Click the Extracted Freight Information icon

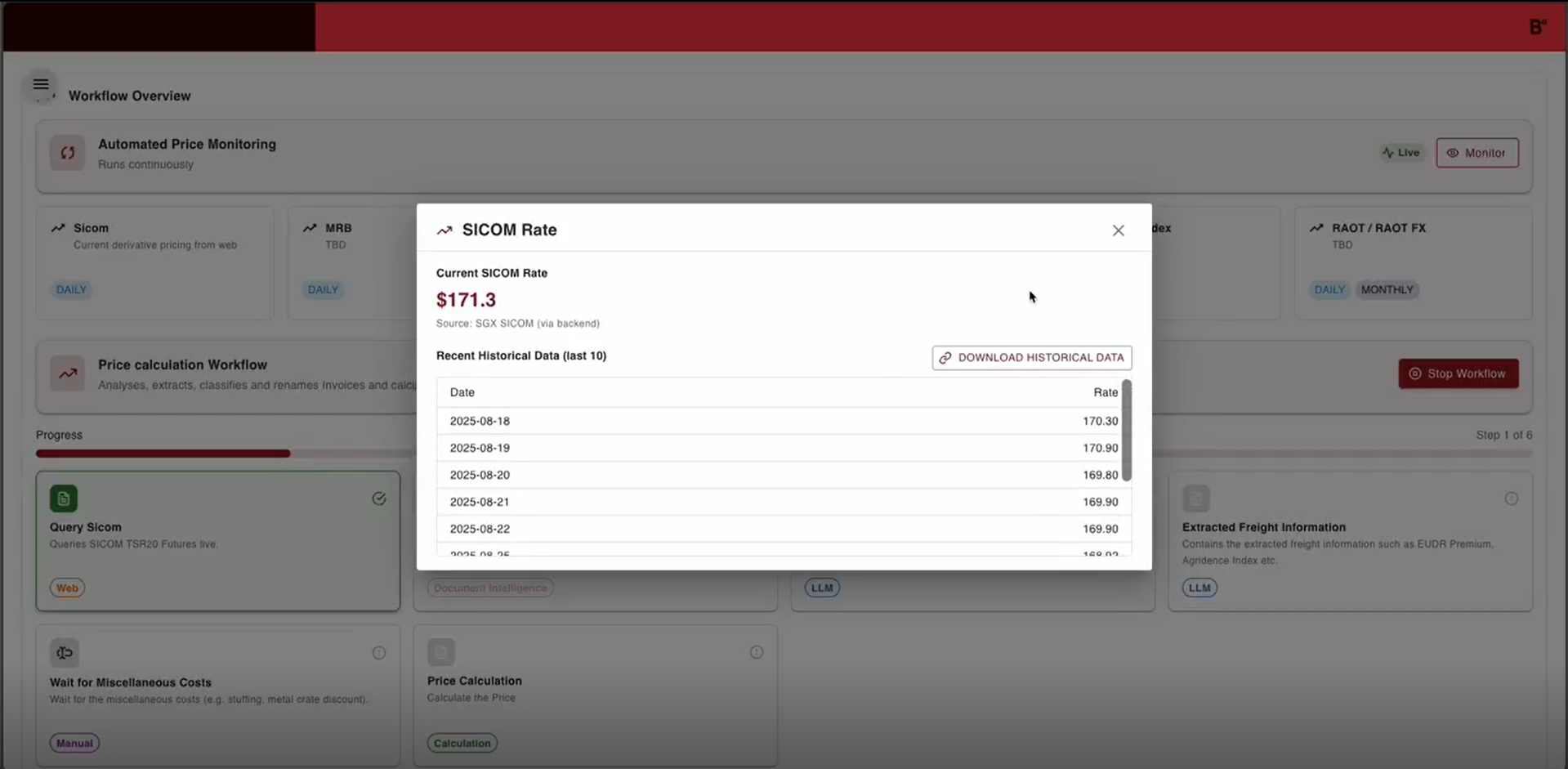1195,499
